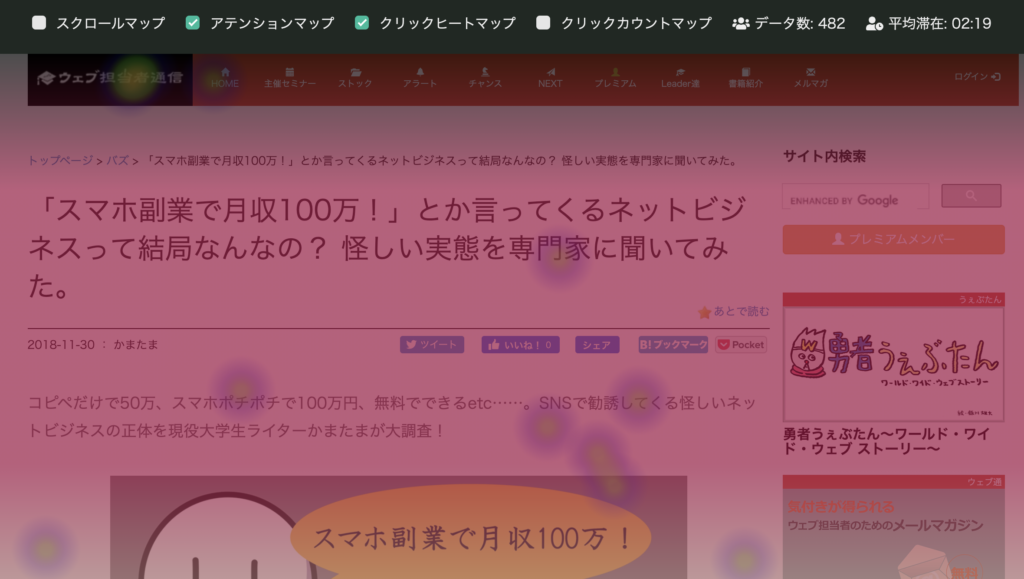
Task: Click the author name かまたま
Action: click(x=136, y=345)
